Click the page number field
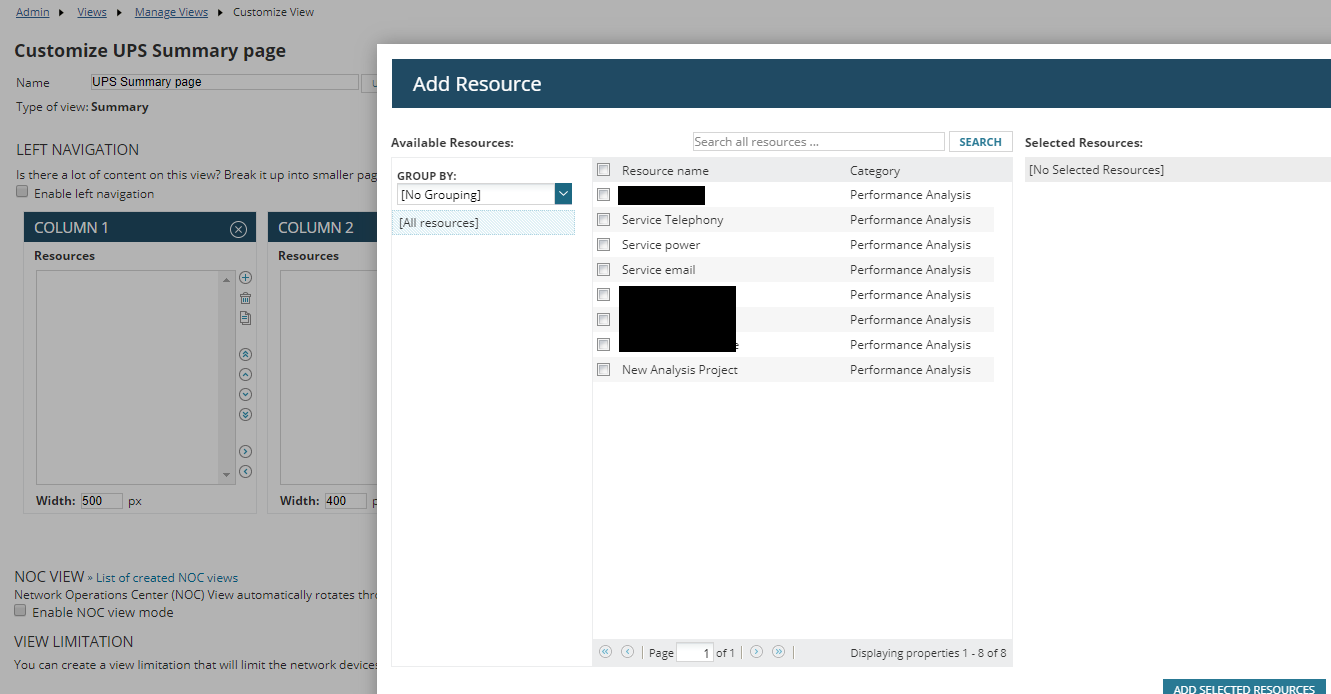 click(x=694, y=653)
